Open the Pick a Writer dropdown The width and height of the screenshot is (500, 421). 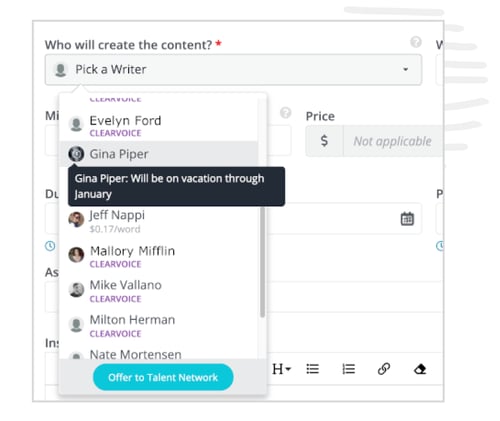[233, 70]
